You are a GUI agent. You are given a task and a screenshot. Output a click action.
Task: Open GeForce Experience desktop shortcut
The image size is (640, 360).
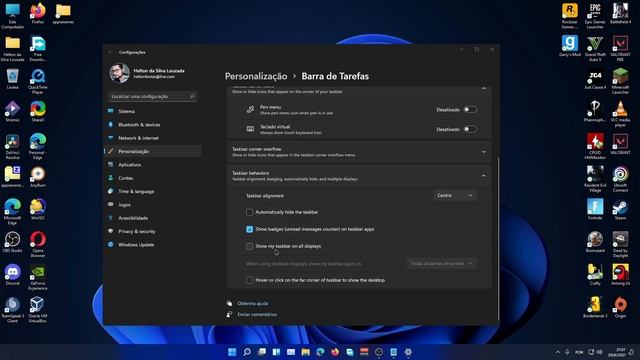tap(38, 277)
